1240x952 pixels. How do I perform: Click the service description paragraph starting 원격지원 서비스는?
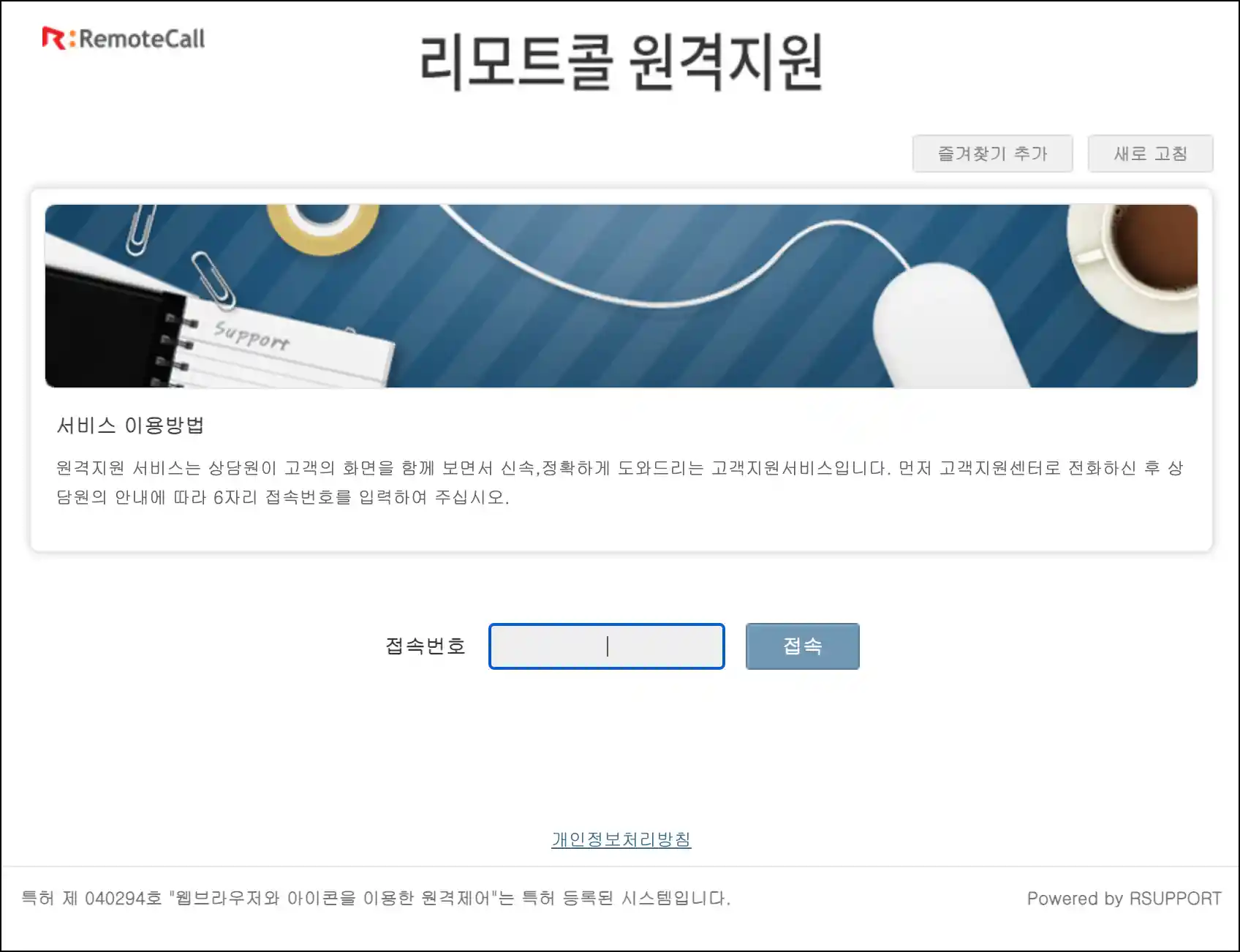620,483
